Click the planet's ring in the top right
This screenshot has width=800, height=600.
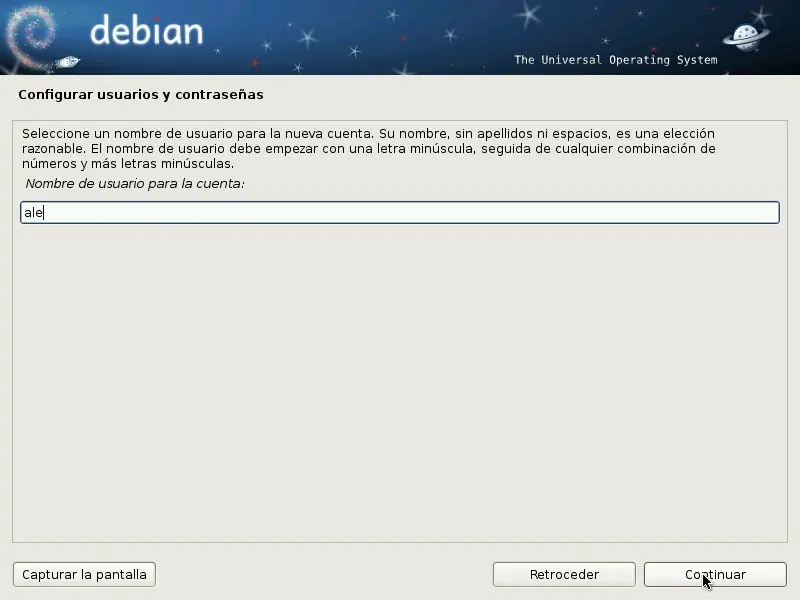point(738,38)
